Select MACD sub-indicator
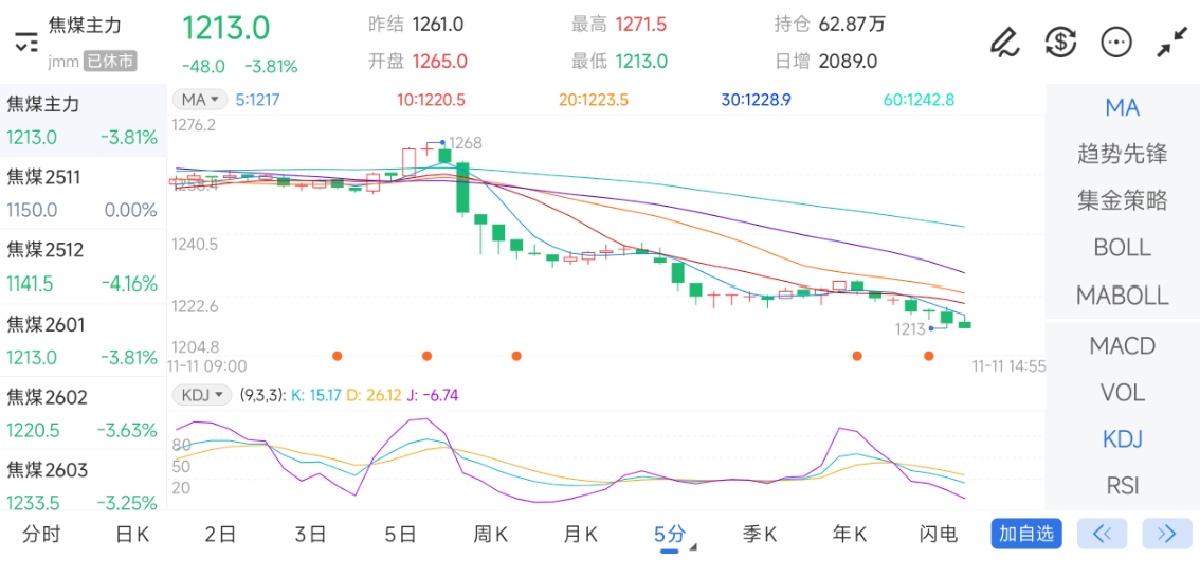 (x=1122, y=346)
